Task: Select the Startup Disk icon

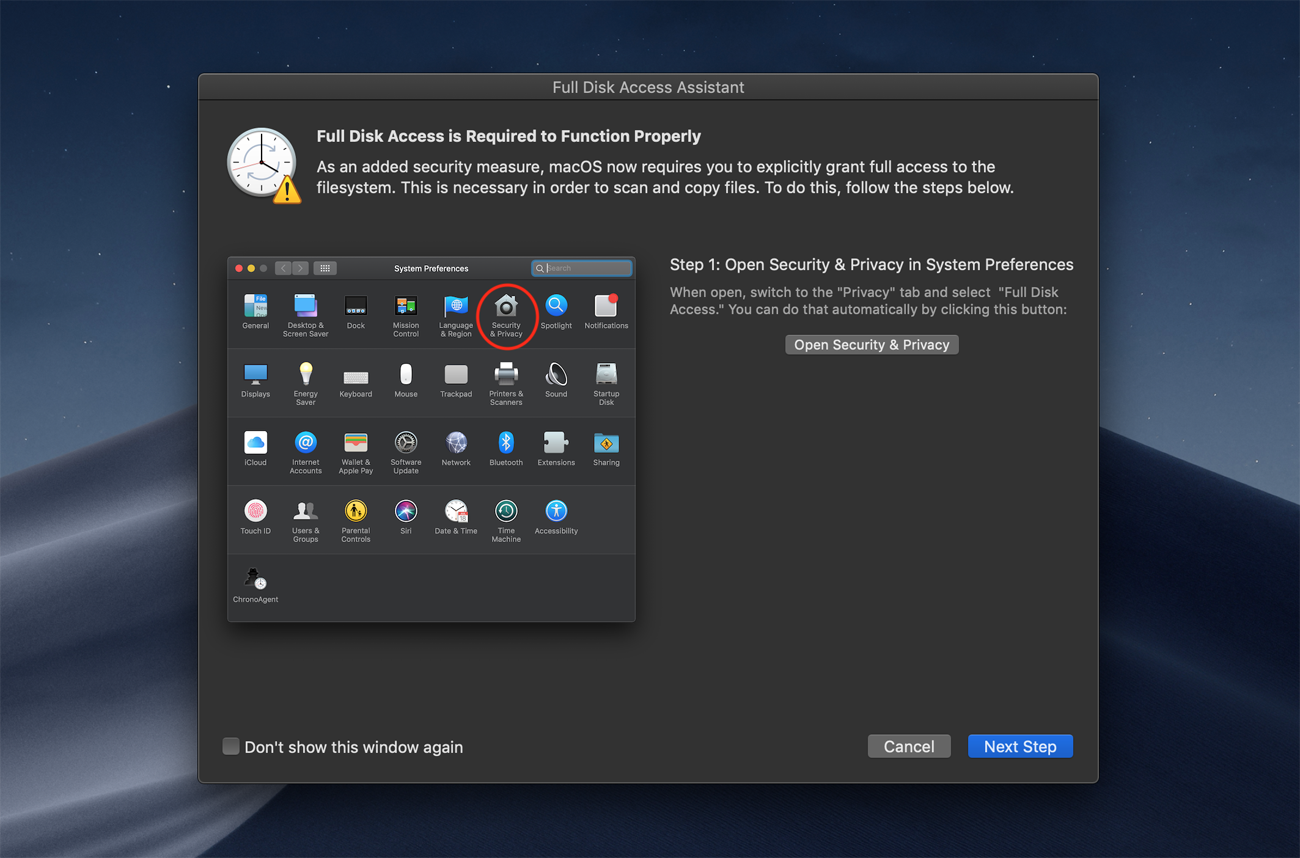Action: tap(606, 374)
